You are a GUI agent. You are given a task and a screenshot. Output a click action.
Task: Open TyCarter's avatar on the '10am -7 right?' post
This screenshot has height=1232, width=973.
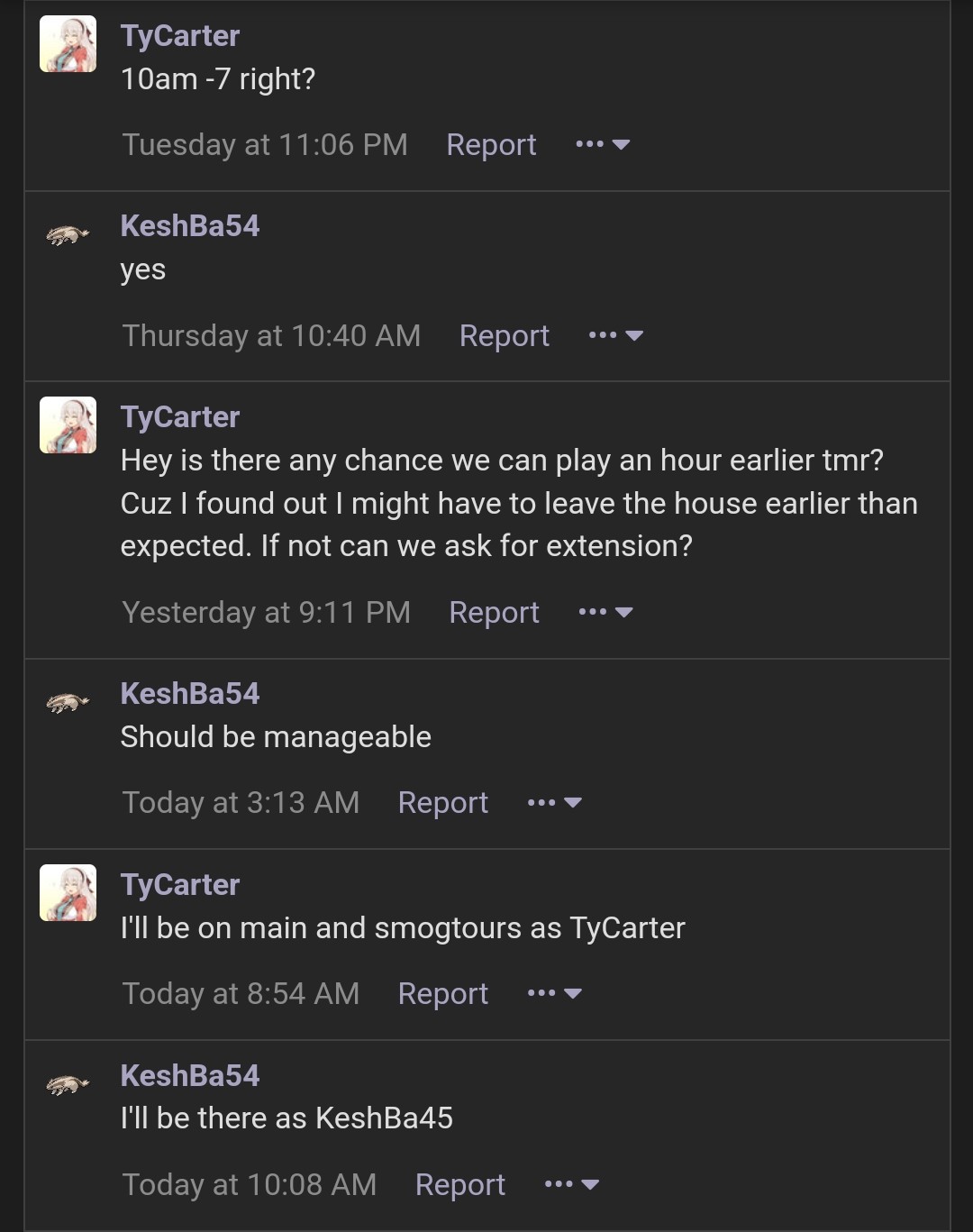(68, 44)
